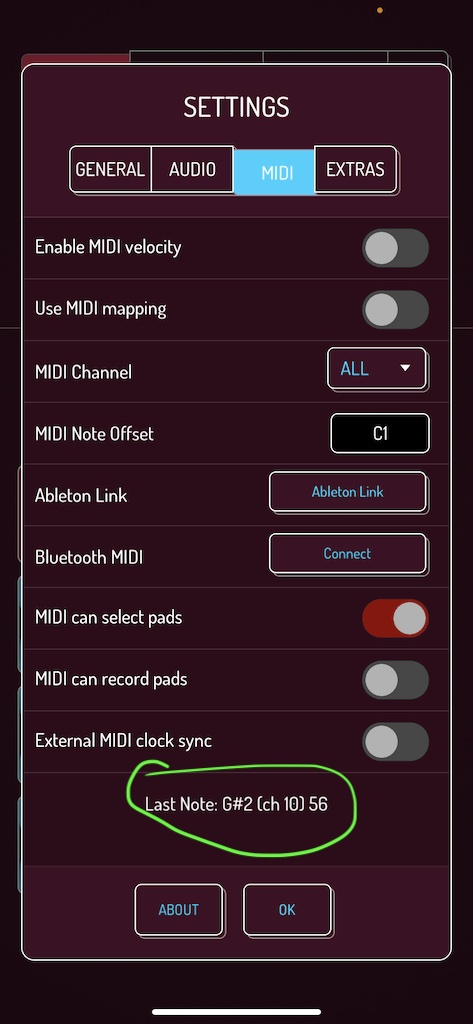Click the Last Note G#2 readout
Viewport: 473px width, 1024px height.
coord(236,805)
